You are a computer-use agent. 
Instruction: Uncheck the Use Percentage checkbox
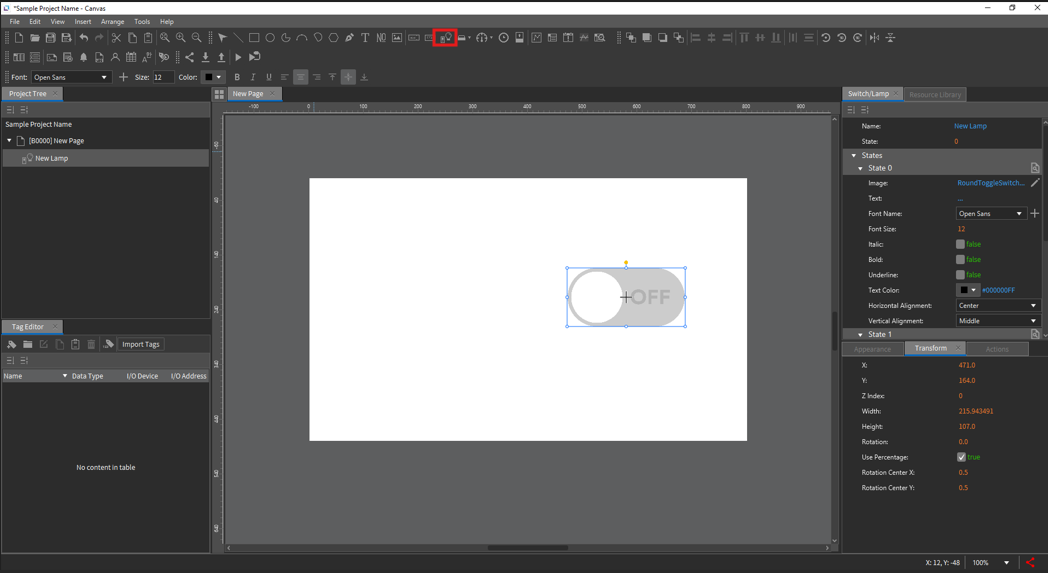pos(961,457)
